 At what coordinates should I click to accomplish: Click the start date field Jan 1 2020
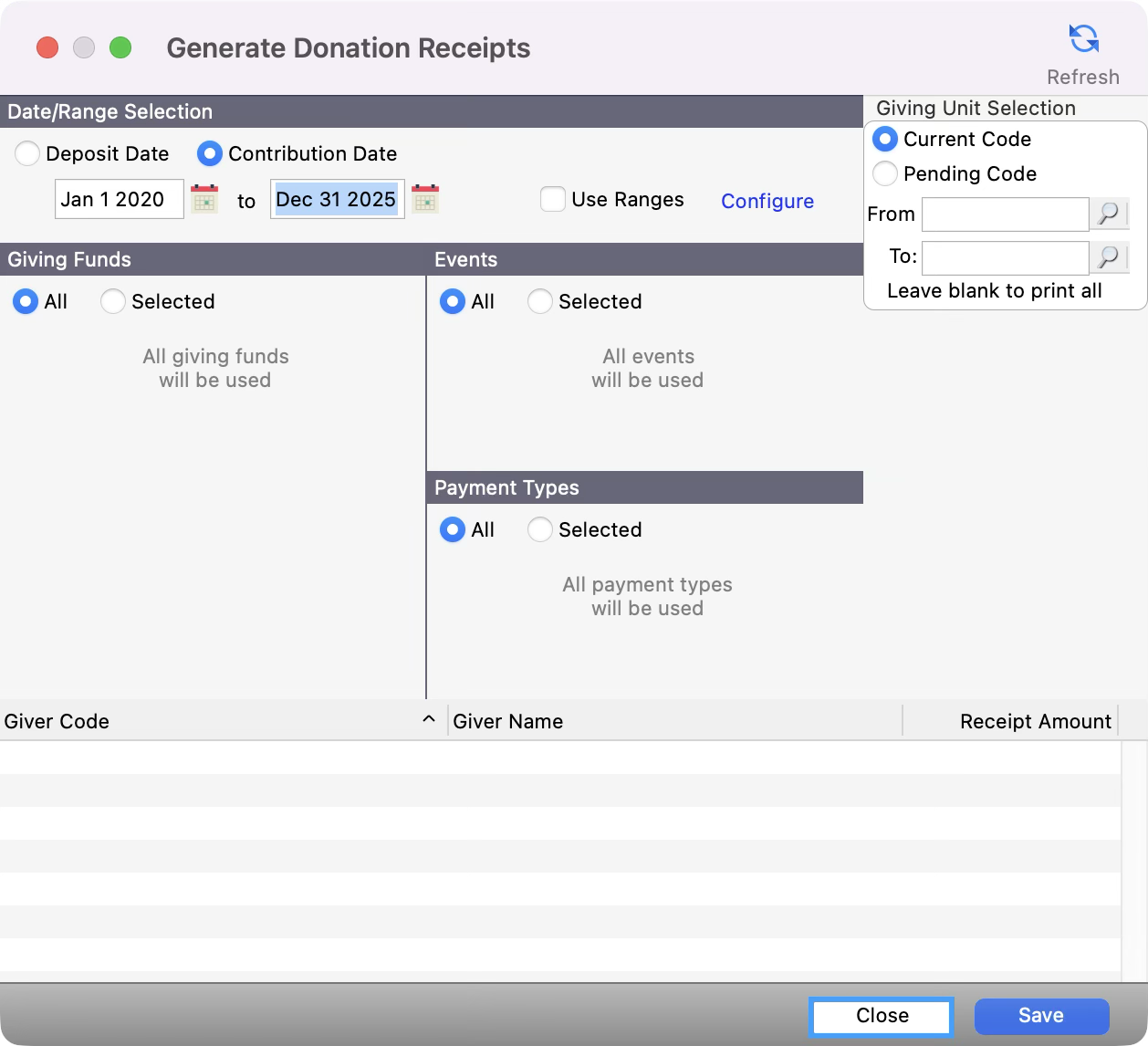tap(120, 199)
